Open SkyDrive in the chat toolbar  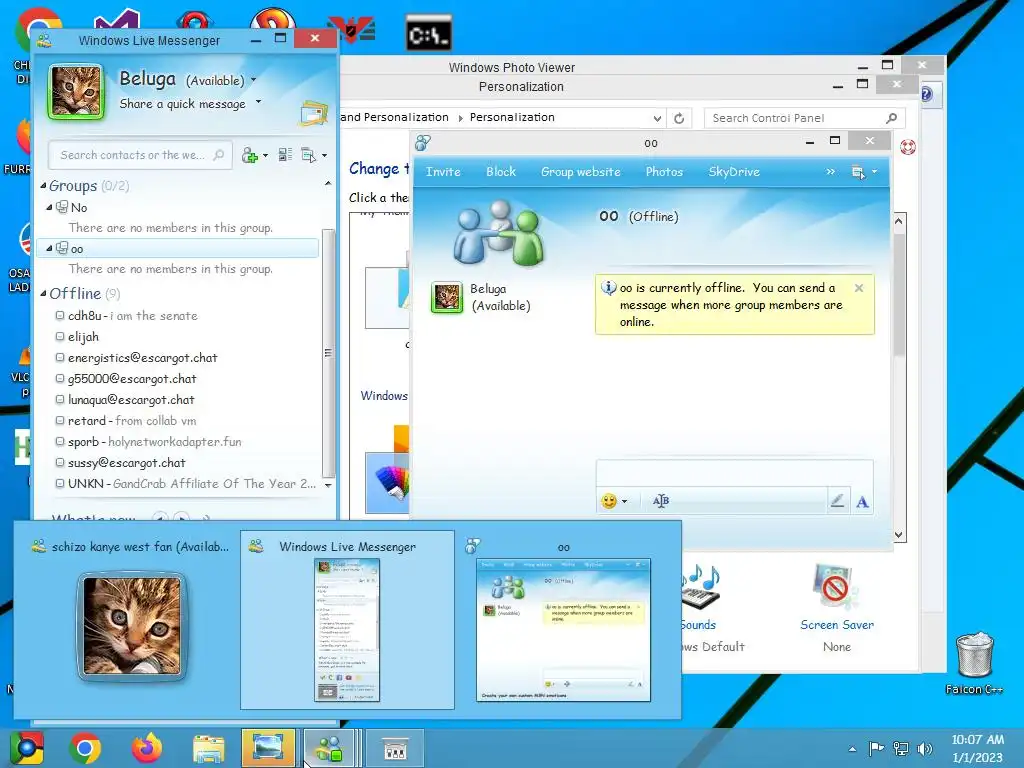[734, 172]
